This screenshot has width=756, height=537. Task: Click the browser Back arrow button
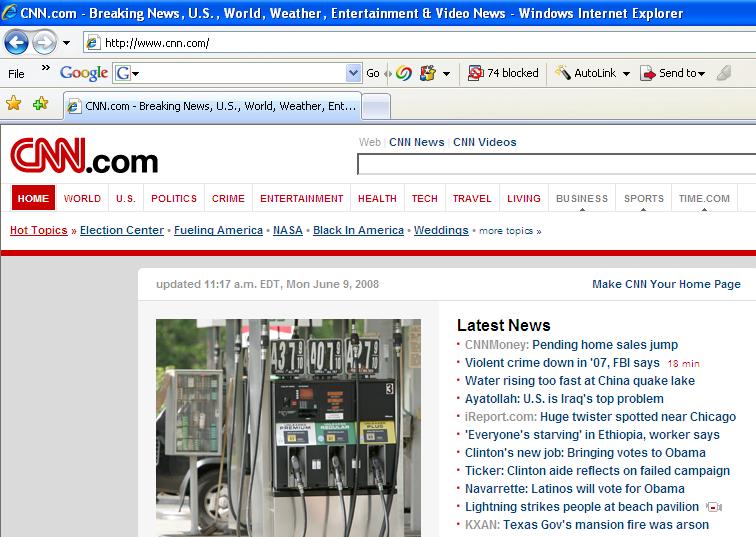click(x=17, y=43)
